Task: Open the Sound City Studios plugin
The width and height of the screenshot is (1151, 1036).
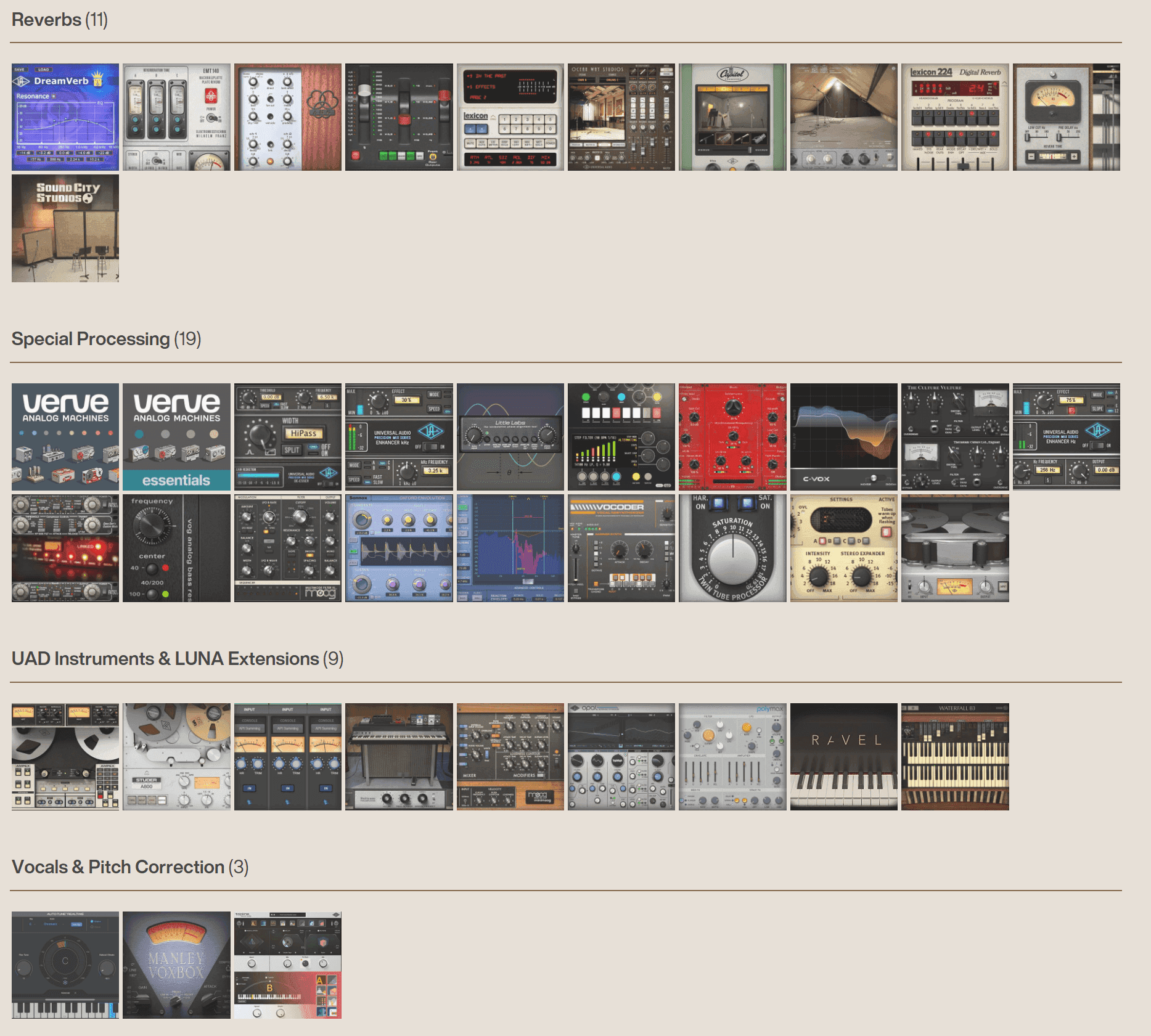Action: (65, 228)
